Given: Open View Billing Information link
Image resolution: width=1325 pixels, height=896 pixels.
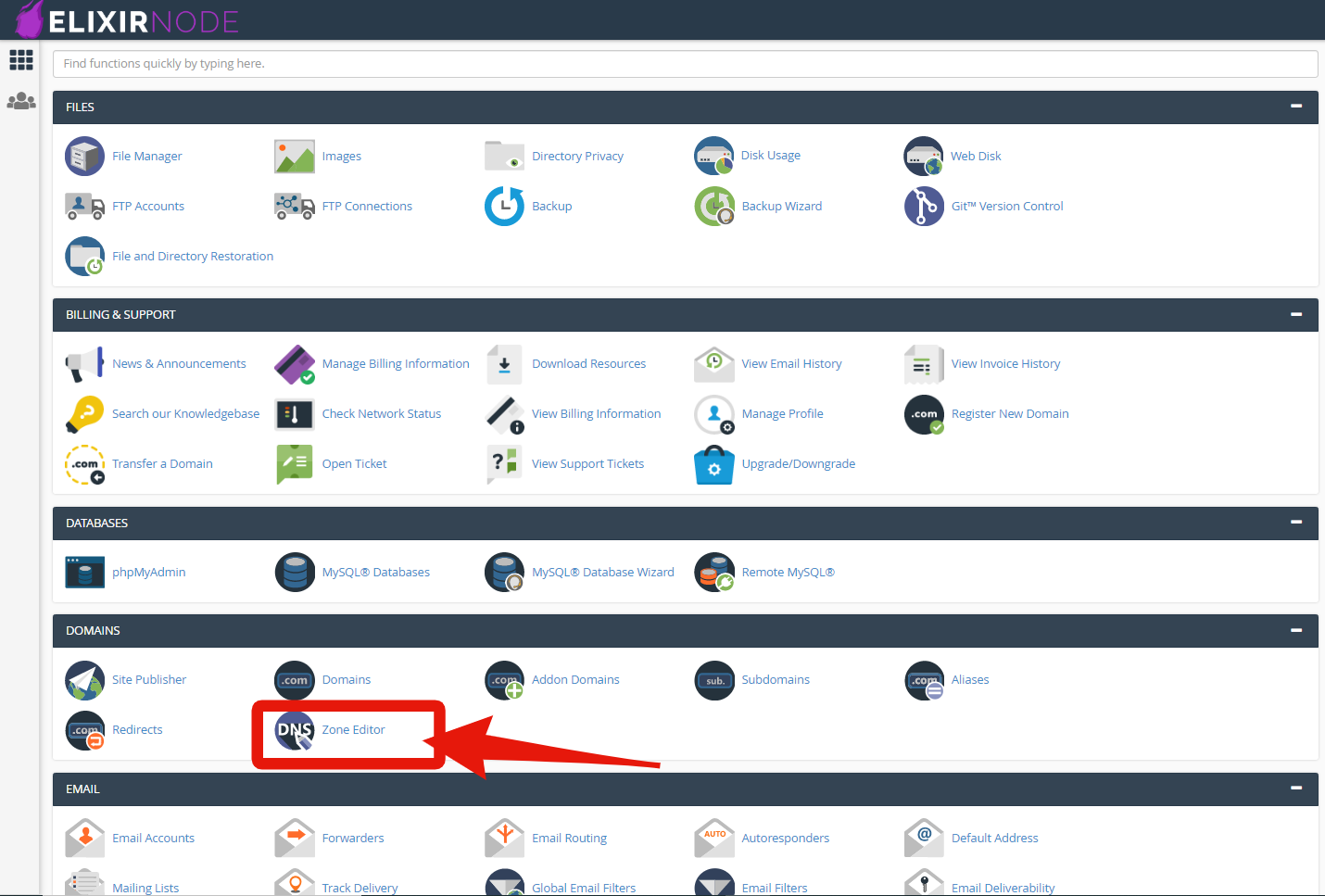Looking at the screenshot, I should tap(596, 414).
